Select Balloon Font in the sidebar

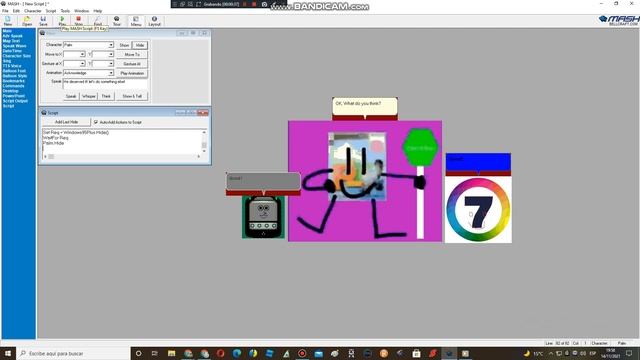click(x=14, y=71)
